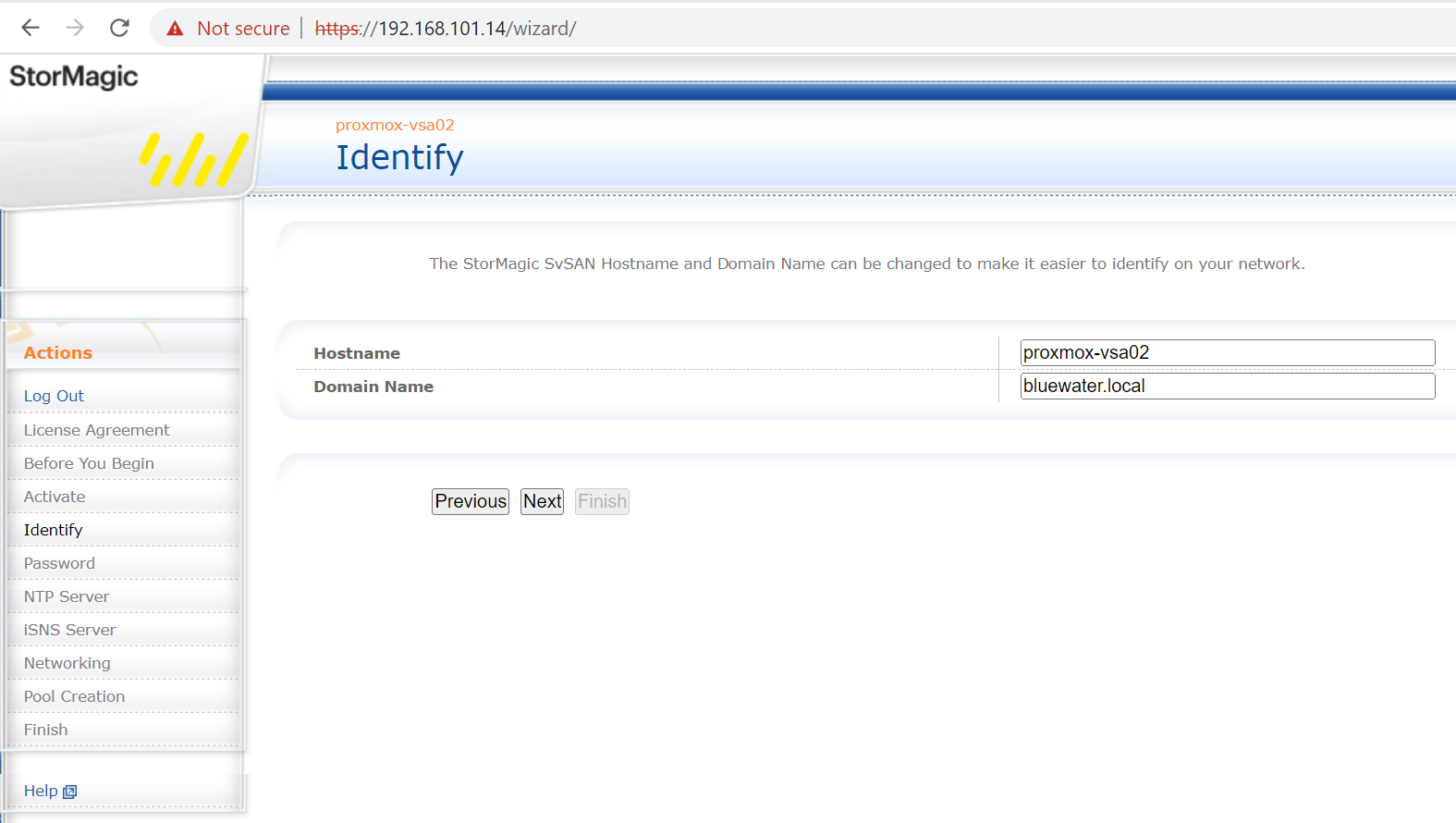This screenshot has width=1456, height=823.
Task: Open the Help link
Action: 41,791
